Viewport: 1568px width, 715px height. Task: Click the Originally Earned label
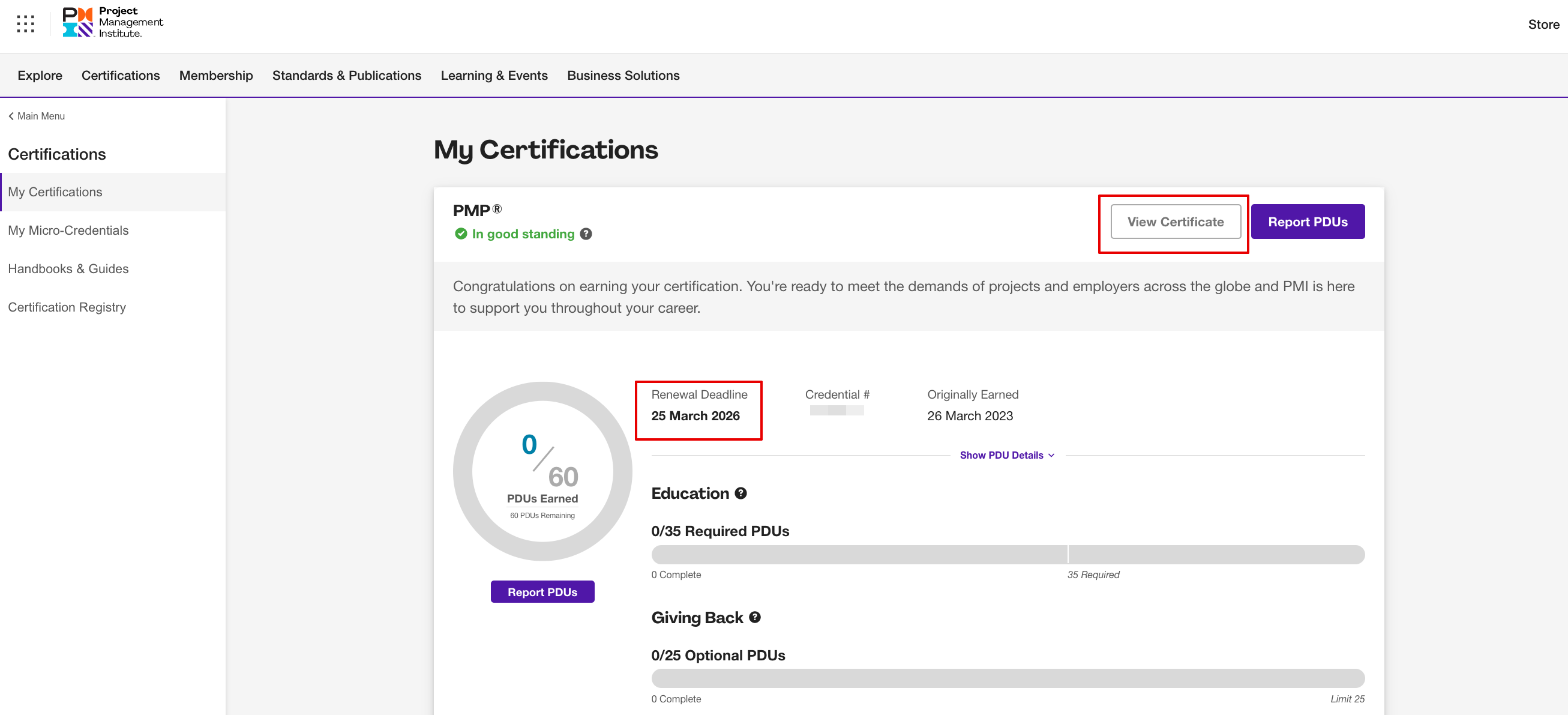pyautogui.click(x=973, y=394)
